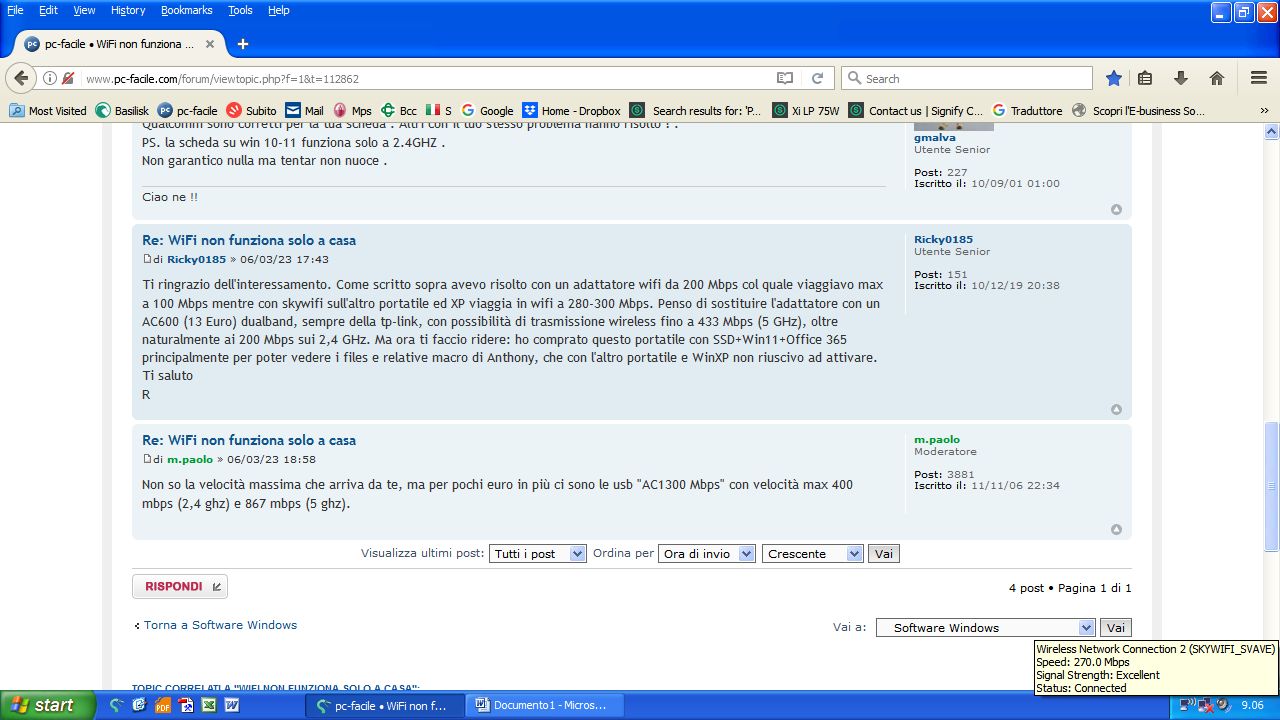Open the Subito bookmark

tap(252, 111)
